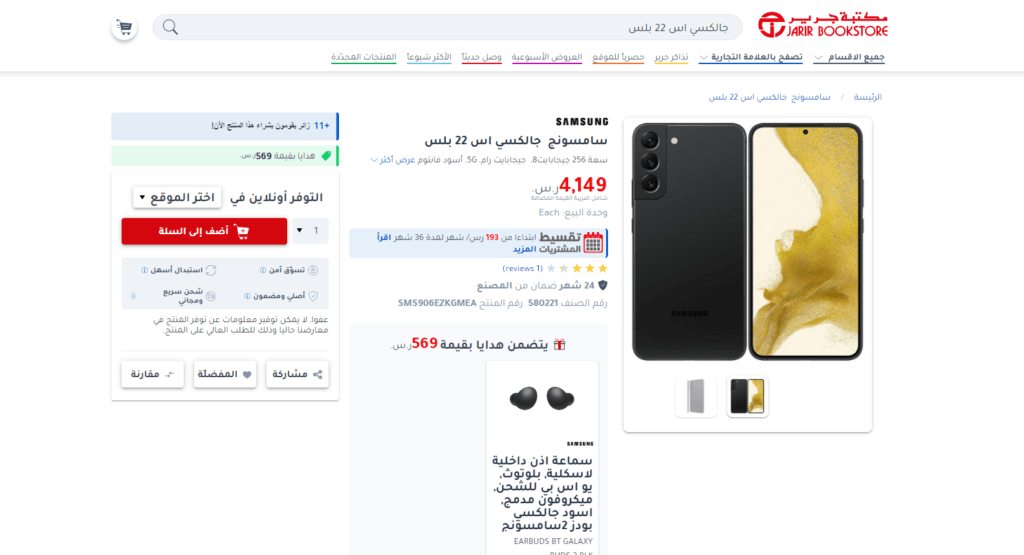The height and width of the screenshot is (555, 1024).
Task: Click the gift box icon
Action: (x=560, y=344)
